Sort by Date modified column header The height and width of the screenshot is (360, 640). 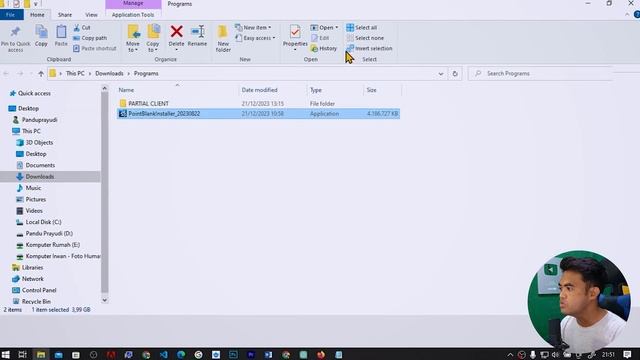(x=259, y=90)
